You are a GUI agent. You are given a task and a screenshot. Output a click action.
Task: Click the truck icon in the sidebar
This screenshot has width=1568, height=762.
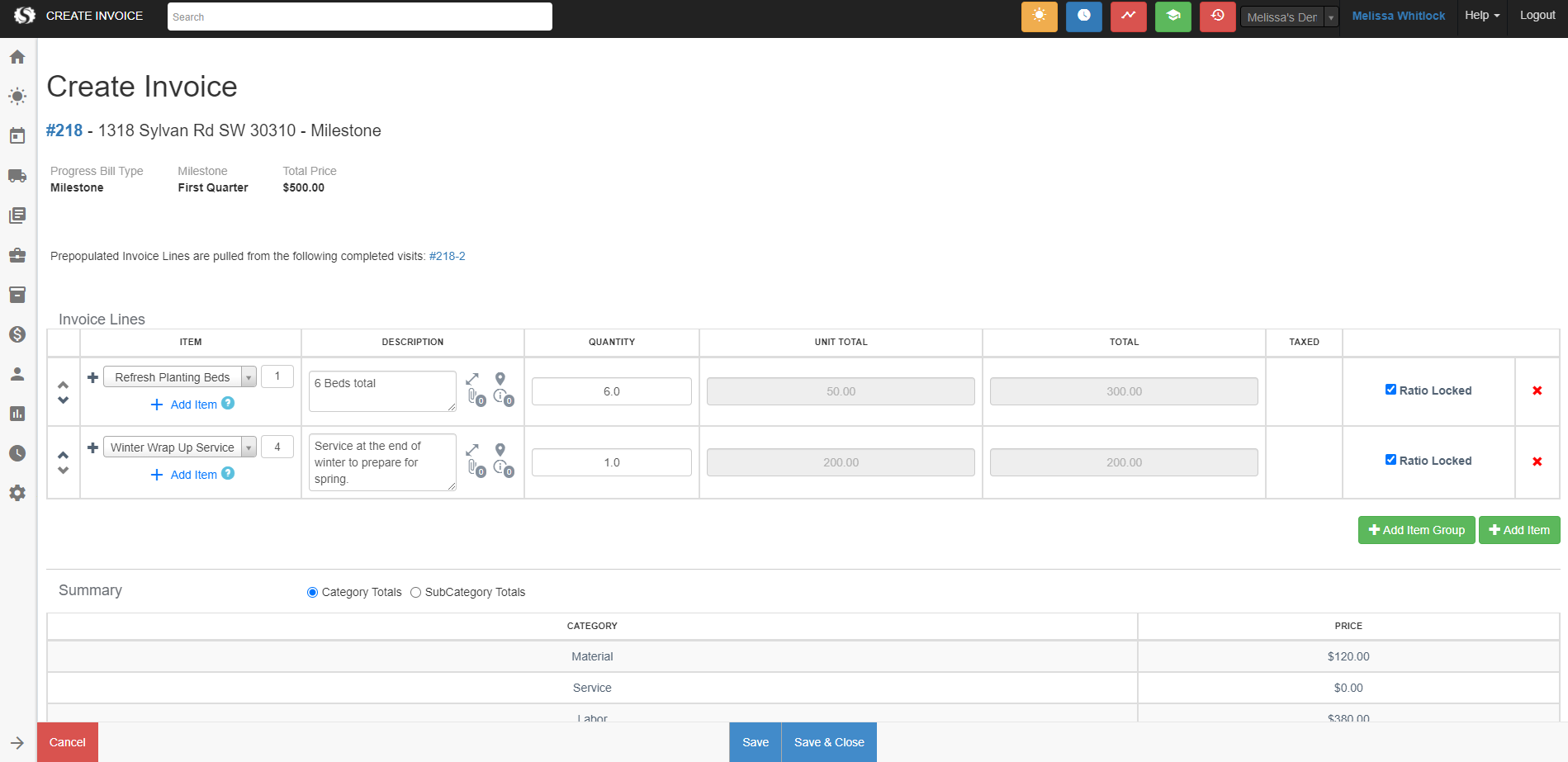[17, 176]
